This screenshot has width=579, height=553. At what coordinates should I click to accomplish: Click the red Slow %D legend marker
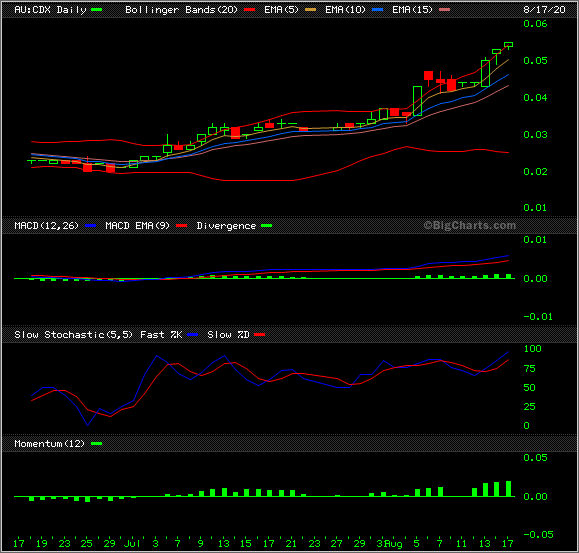pos(260,334)
